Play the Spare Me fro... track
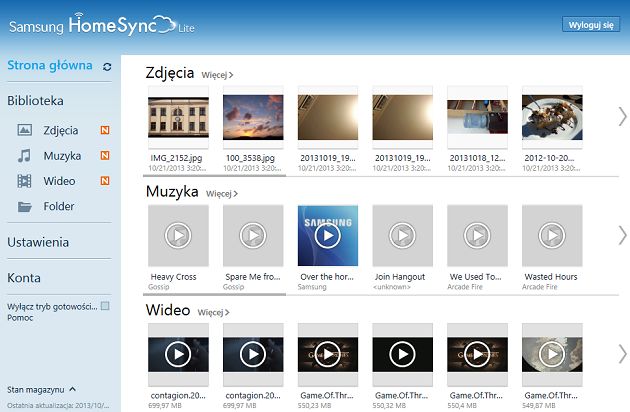Screen dimensions: 630x412 coord(253,235)
